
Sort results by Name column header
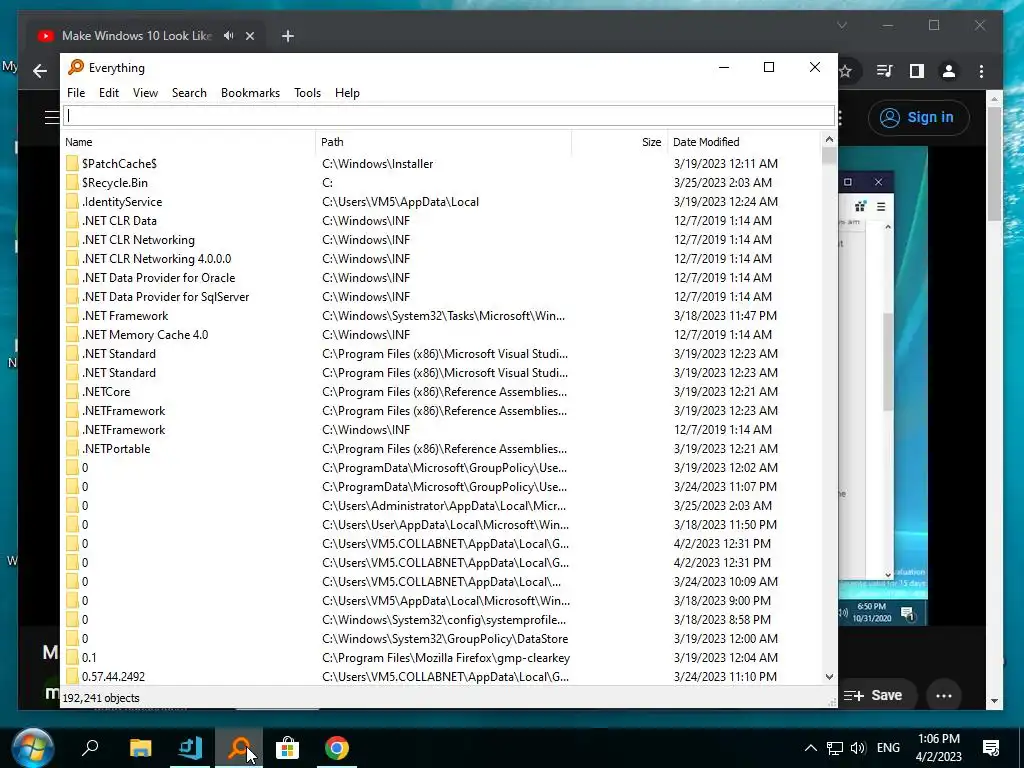(188, 142)
